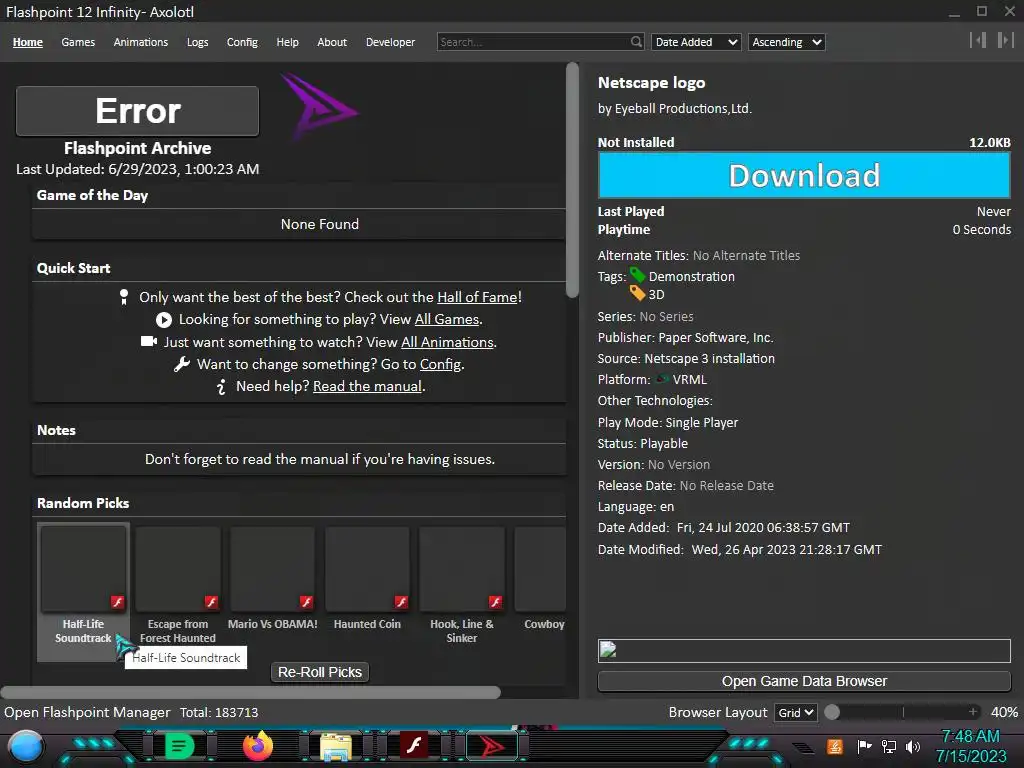Screen dimensions: 1024x768
Task: Open the Hall of Fame link
Action: pos(477,297)
